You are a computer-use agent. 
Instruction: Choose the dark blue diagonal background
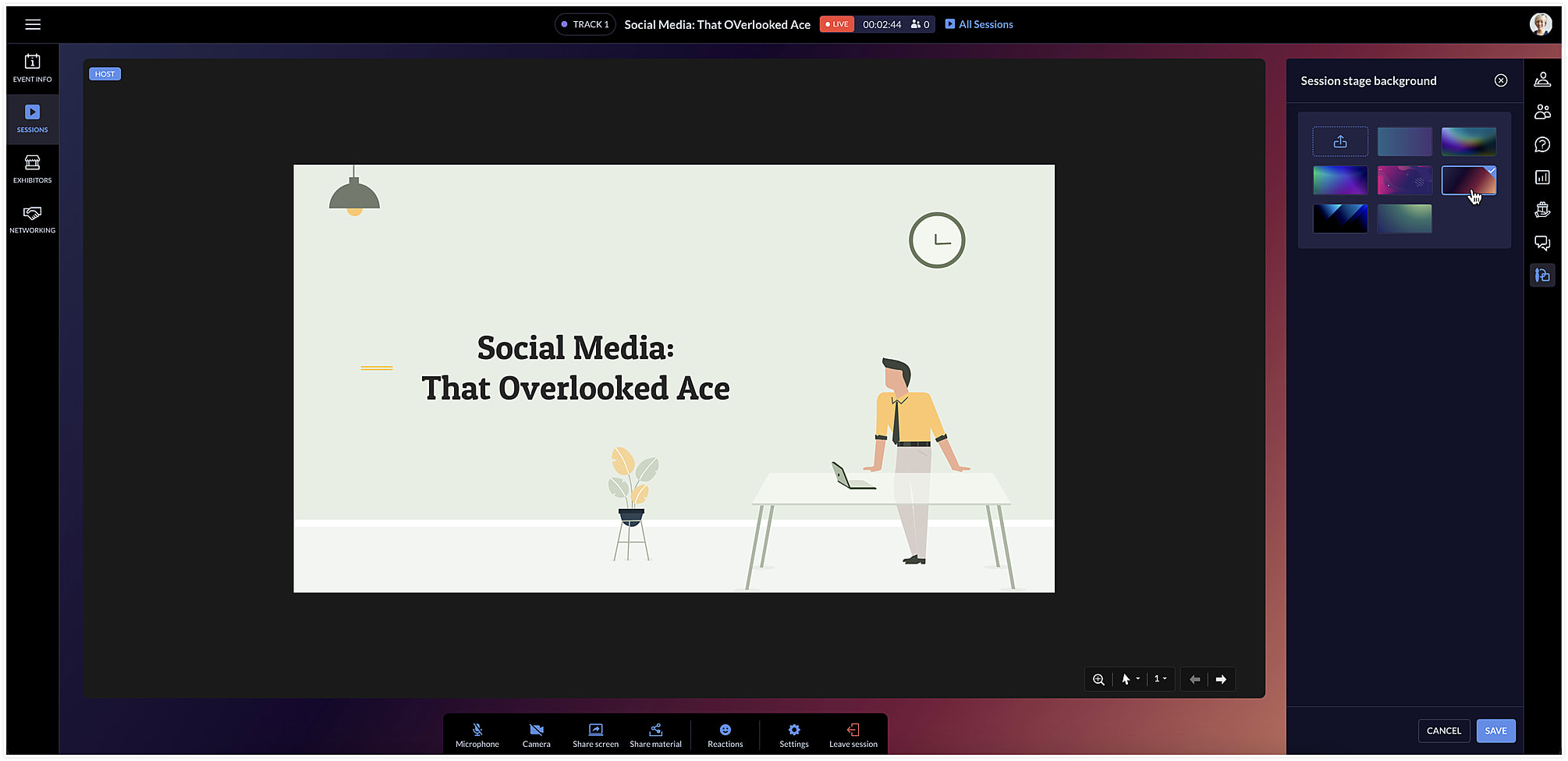coord(1340,219)
